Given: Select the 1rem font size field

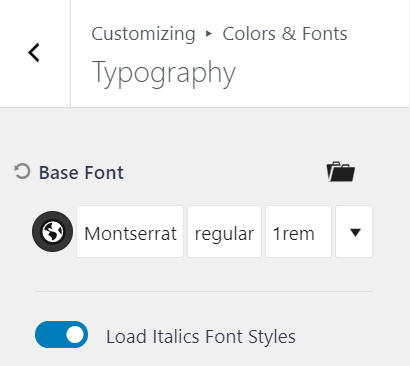Looking at the screenshot, I should 298,232.
